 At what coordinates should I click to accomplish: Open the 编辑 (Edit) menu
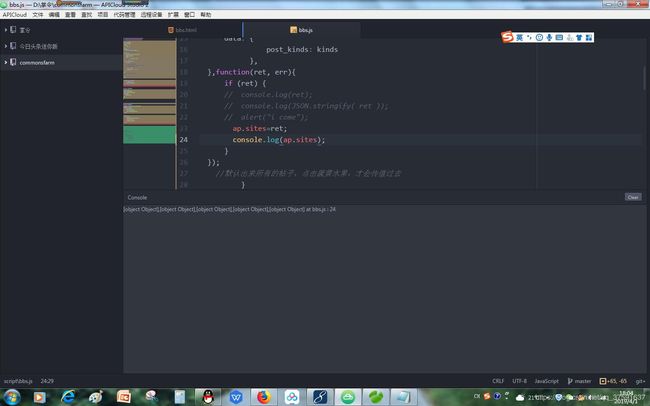click(x=54, y=15)
